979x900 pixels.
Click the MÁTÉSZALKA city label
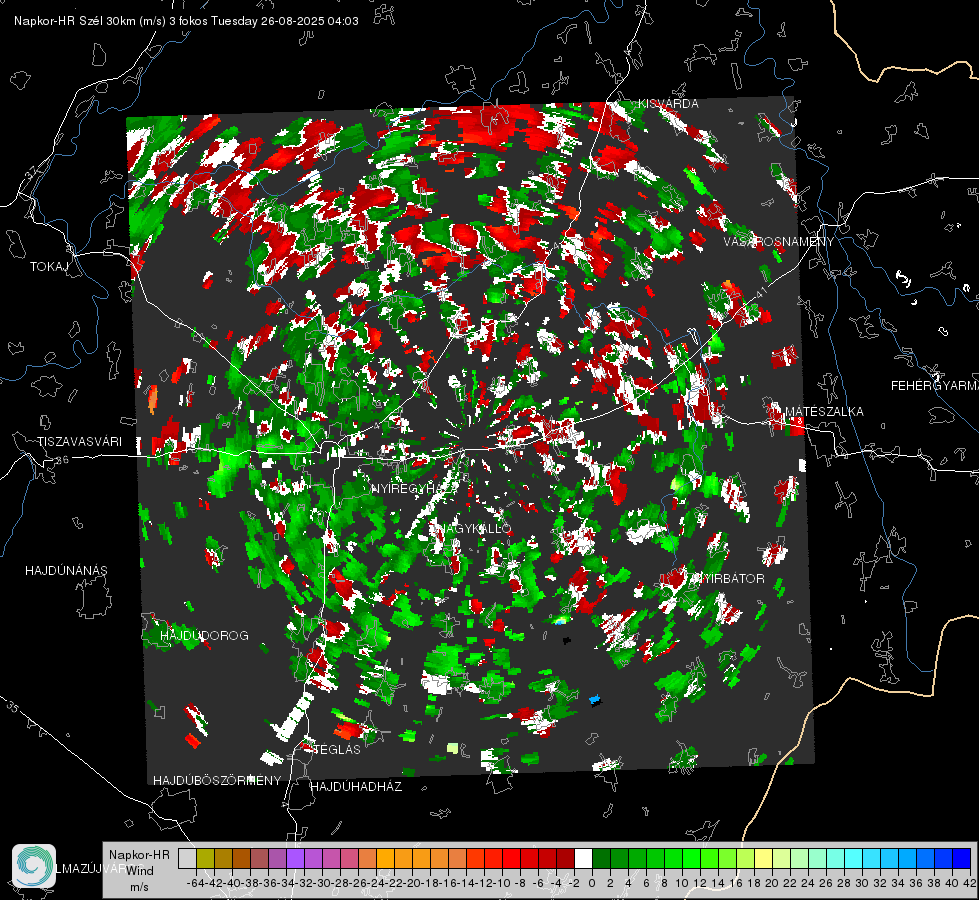click(824, 412)
